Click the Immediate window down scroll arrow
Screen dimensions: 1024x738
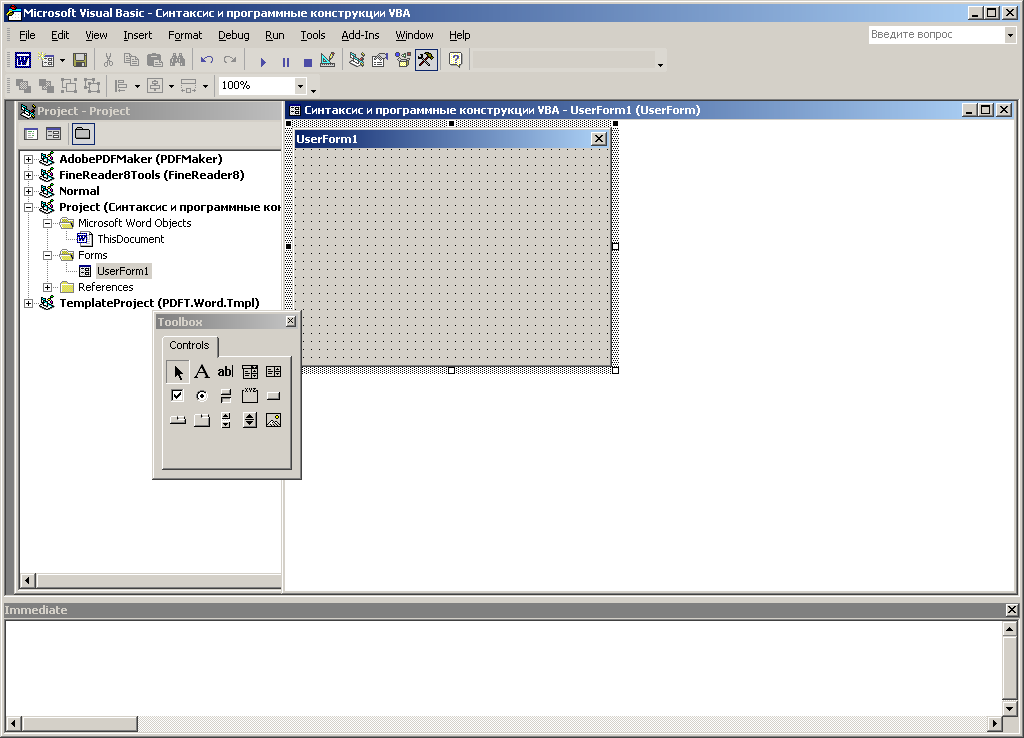[1010, 708]
